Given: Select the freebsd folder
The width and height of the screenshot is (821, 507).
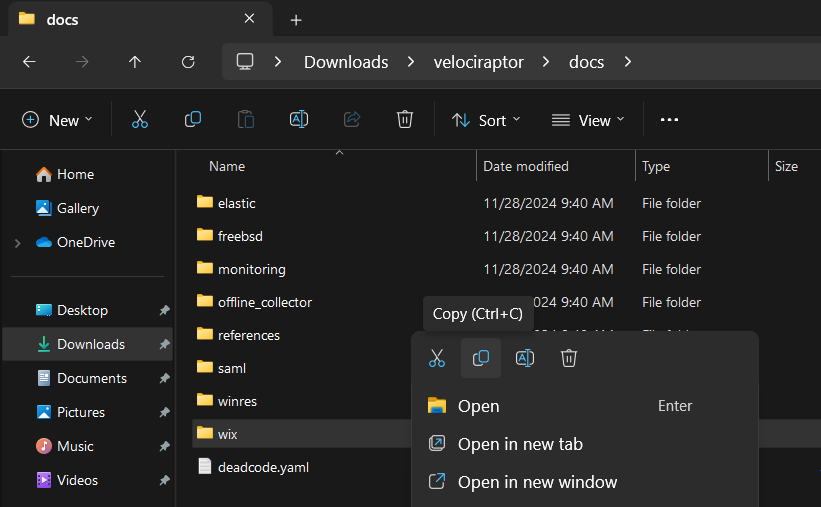Looking at the screenshot, I should click(240, 236).
